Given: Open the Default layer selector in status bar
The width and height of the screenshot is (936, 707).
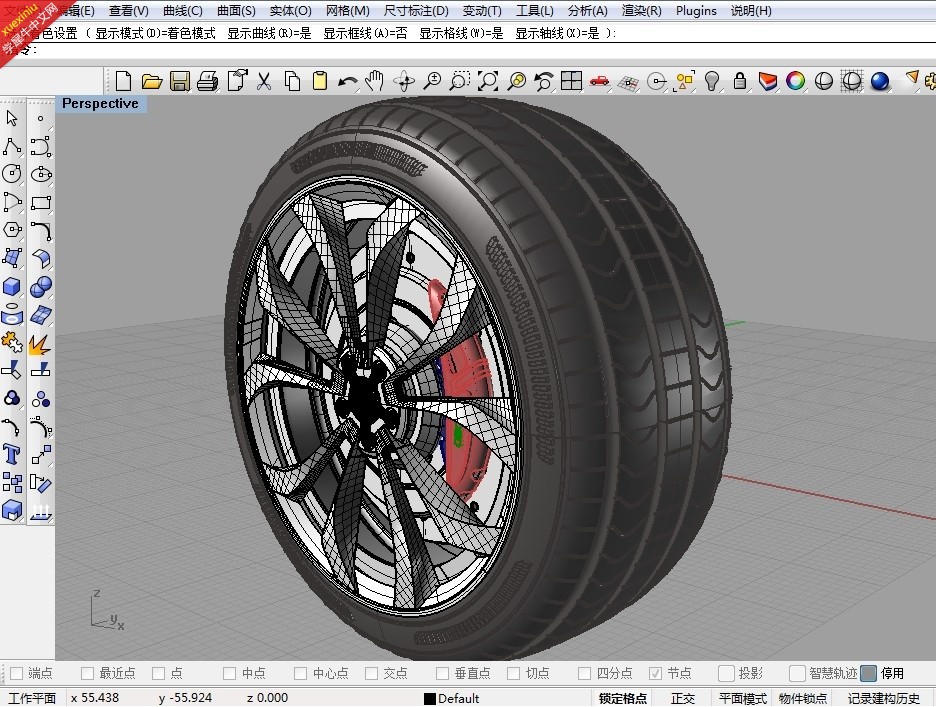Looking at the screenshot, I should pyautogui.click(x=458, y=698).
